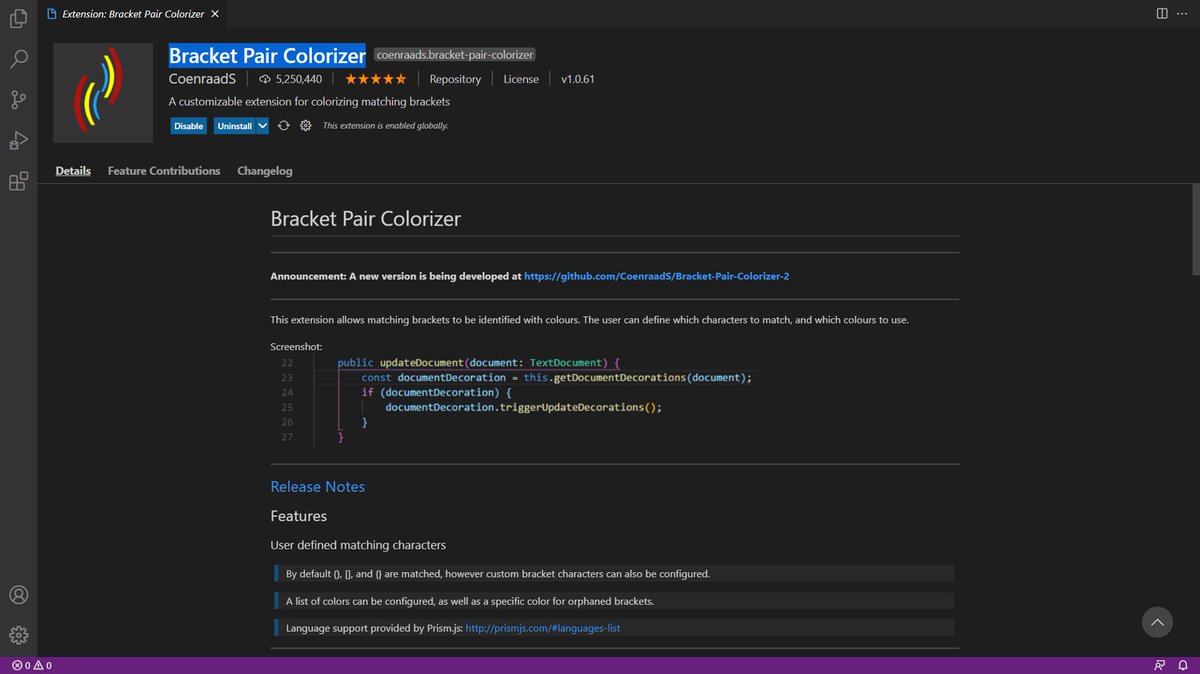Click the extension sync/reload icon
Viewport: 1200px width, 674px height.
tap(284, 126)
